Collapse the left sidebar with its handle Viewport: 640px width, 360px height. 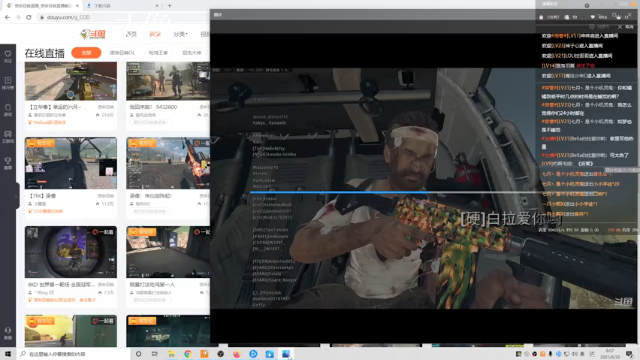(x=16, y=196)
